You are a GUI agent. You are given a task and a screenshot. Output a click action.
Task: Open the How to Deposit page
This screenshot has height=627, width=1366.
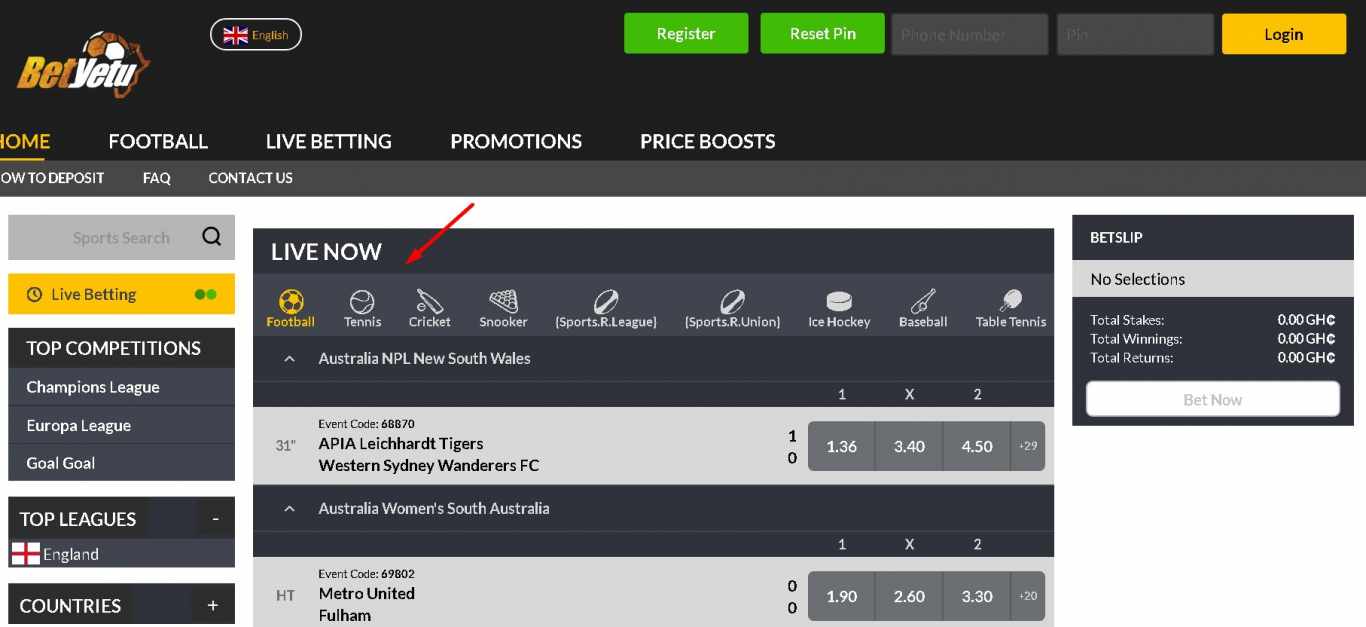pyautogui.click(x=51, y=178)
